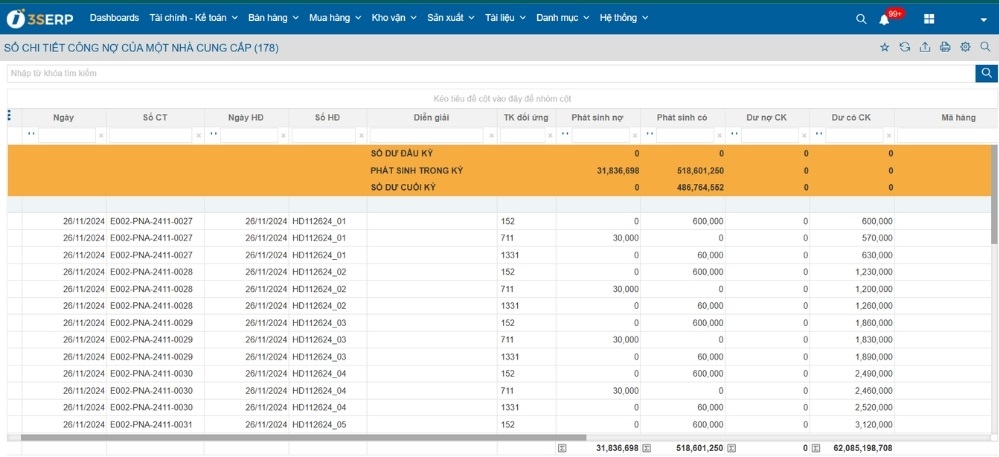Export the report using upload icon
This screenshot has width=999, height=457.
[x=925, y=47]
